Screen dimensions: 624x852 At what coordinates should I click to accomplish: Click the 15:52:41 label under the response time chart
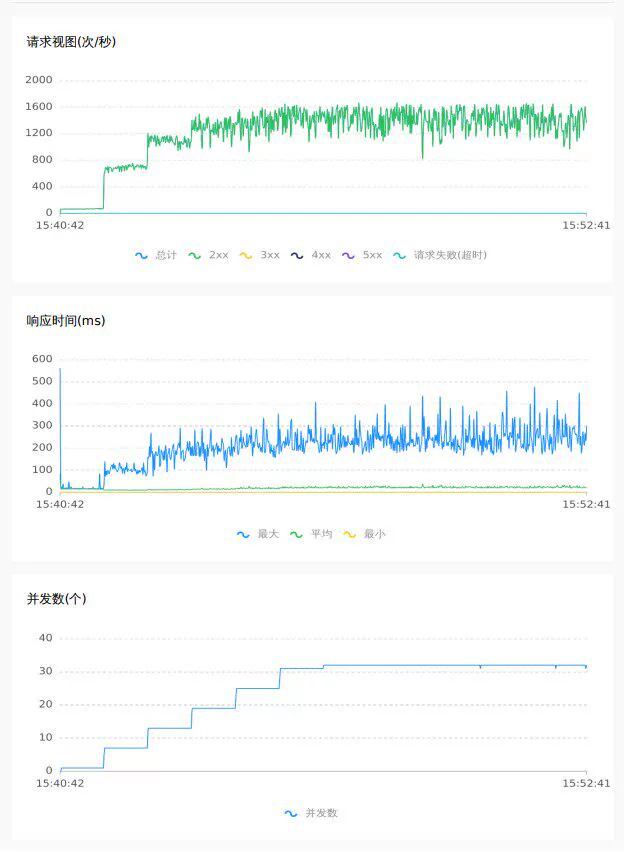point(586,505)
